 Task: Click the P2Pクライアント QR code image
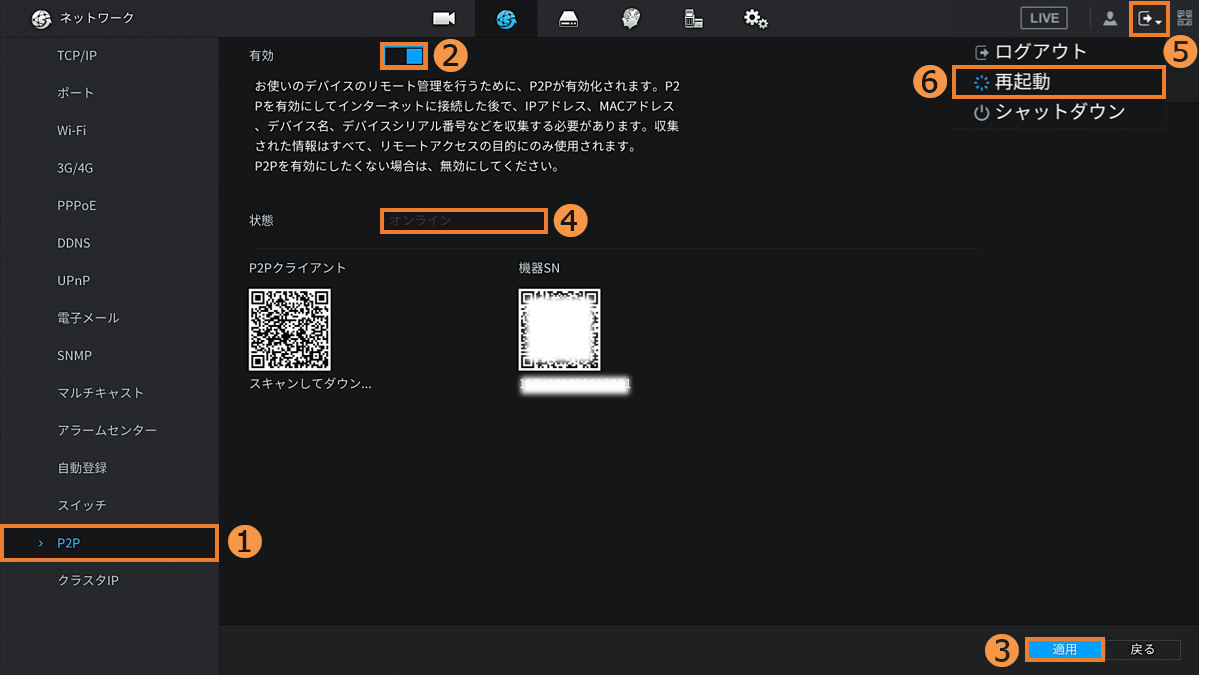click(290, 330)
